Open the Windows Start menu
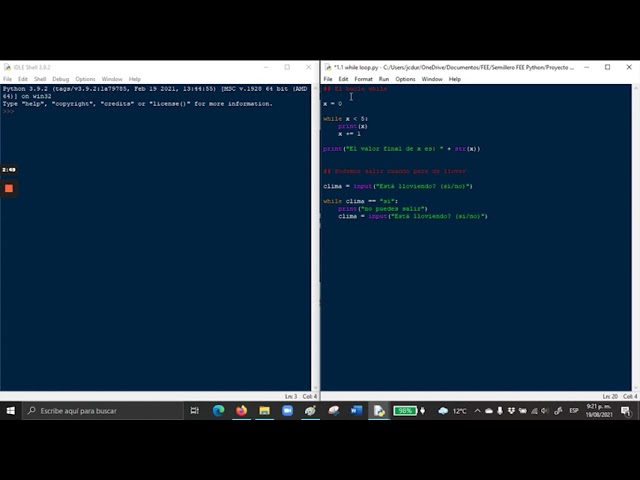The height and width of the screenshot is (480, 640). [11, 411]
